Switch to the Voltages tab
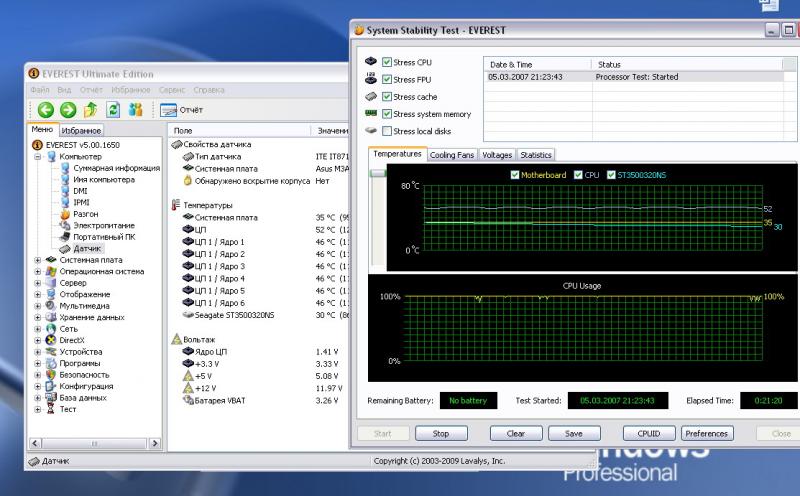 point(497,155)
